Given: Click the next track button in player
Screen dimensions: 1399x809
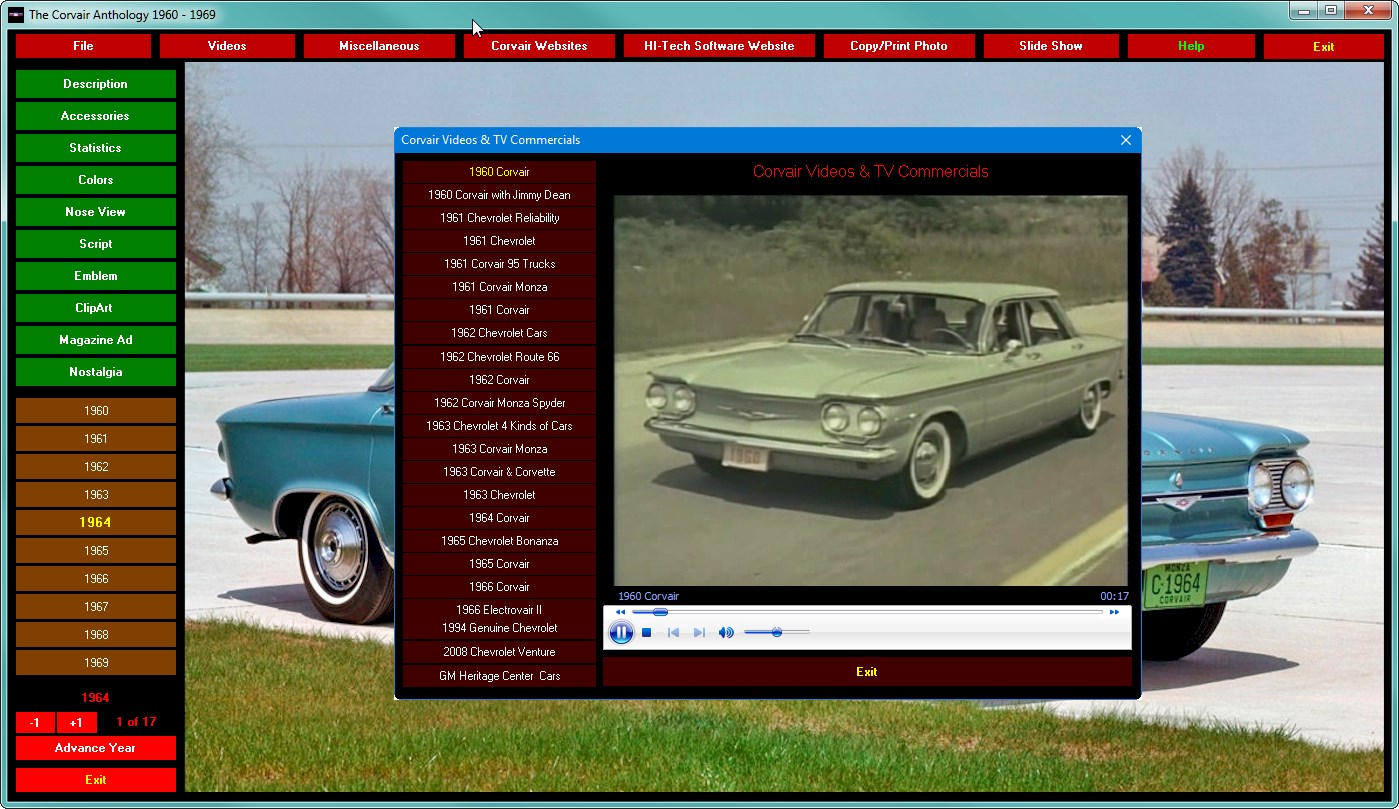Looking at the screenshot, I should point(699,632).
